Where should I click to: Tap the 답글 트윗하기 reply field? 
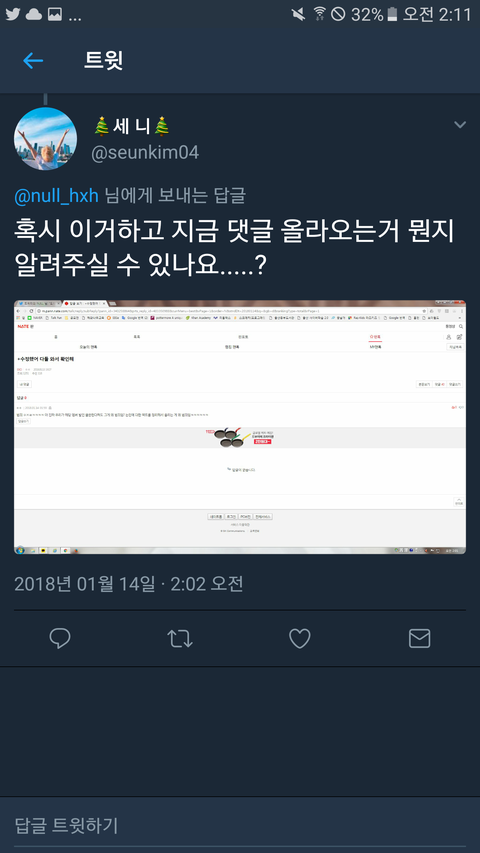240,825
